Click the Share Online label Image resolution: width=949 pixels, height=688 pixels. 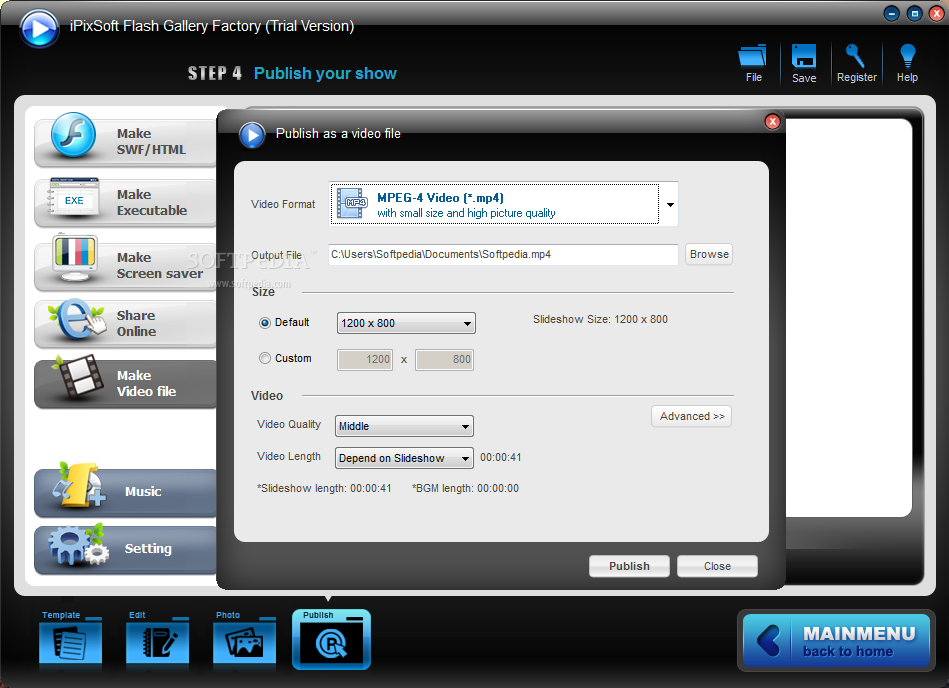click(x=136, y=324)
